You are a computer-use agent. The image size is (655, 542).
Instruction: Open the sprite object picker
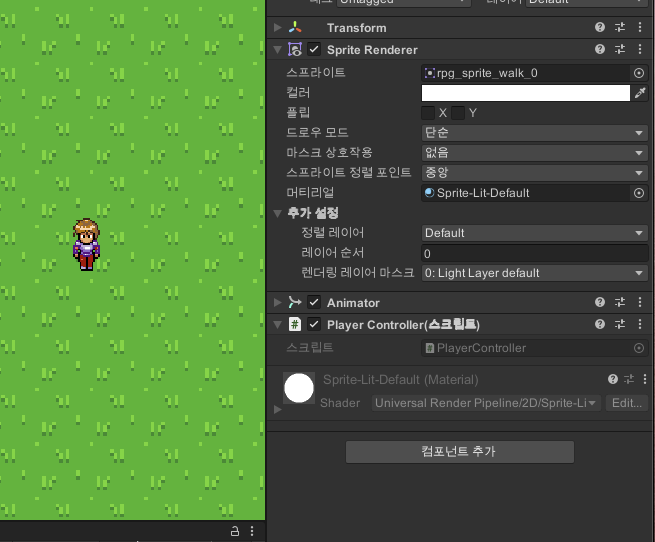pyautogui.click(x=639, y=73)
